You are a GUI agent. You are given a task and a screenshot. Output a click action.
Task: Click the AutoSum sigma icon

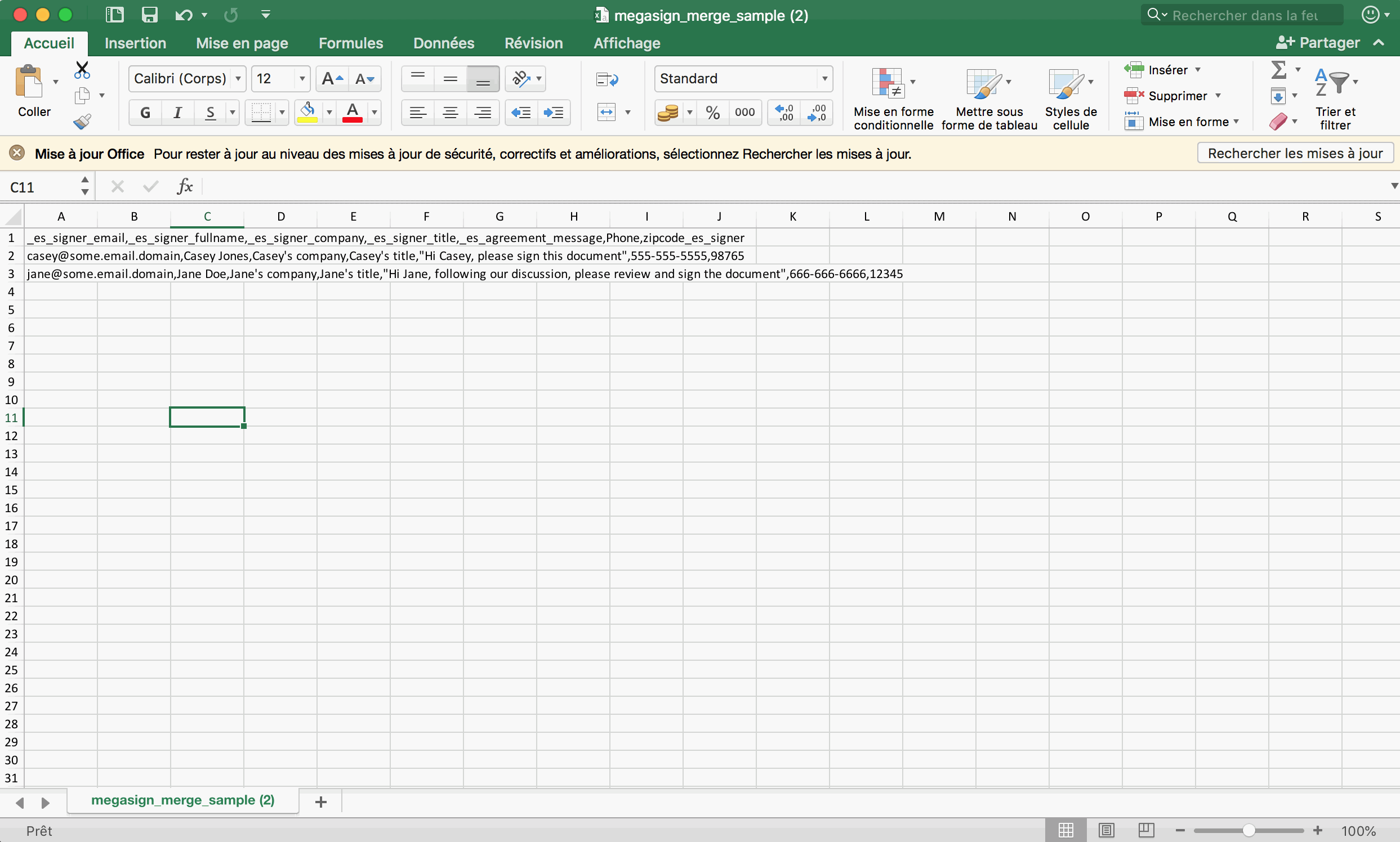1278,70
